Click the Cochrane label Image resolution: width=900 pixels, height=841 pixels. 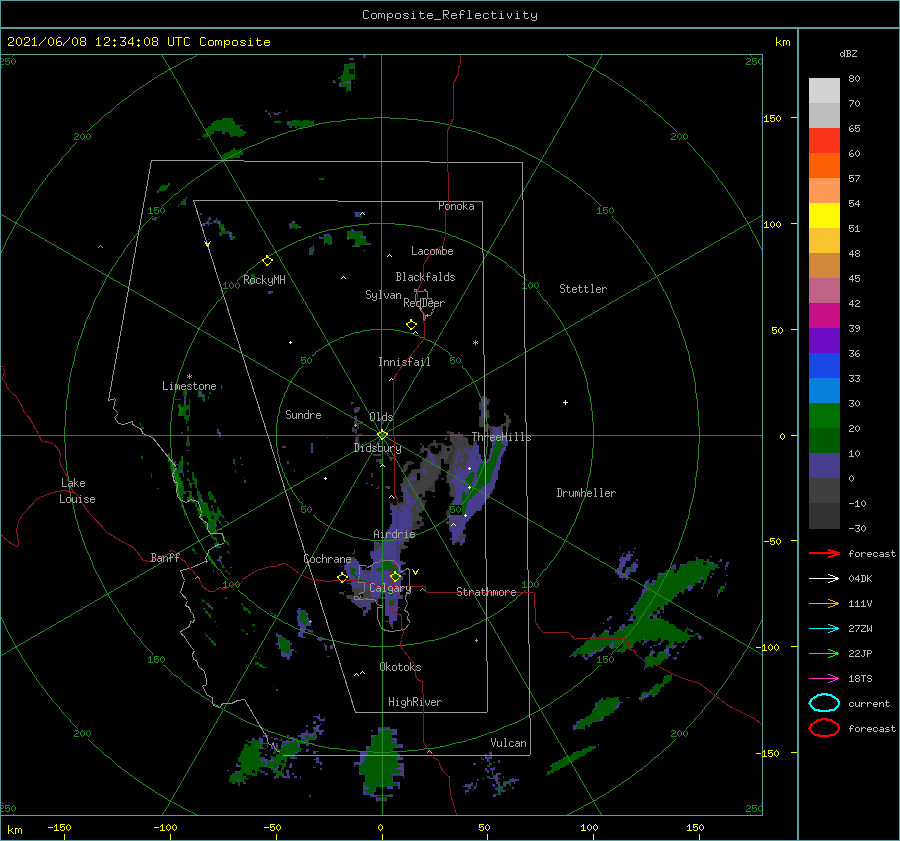(327, 559)
